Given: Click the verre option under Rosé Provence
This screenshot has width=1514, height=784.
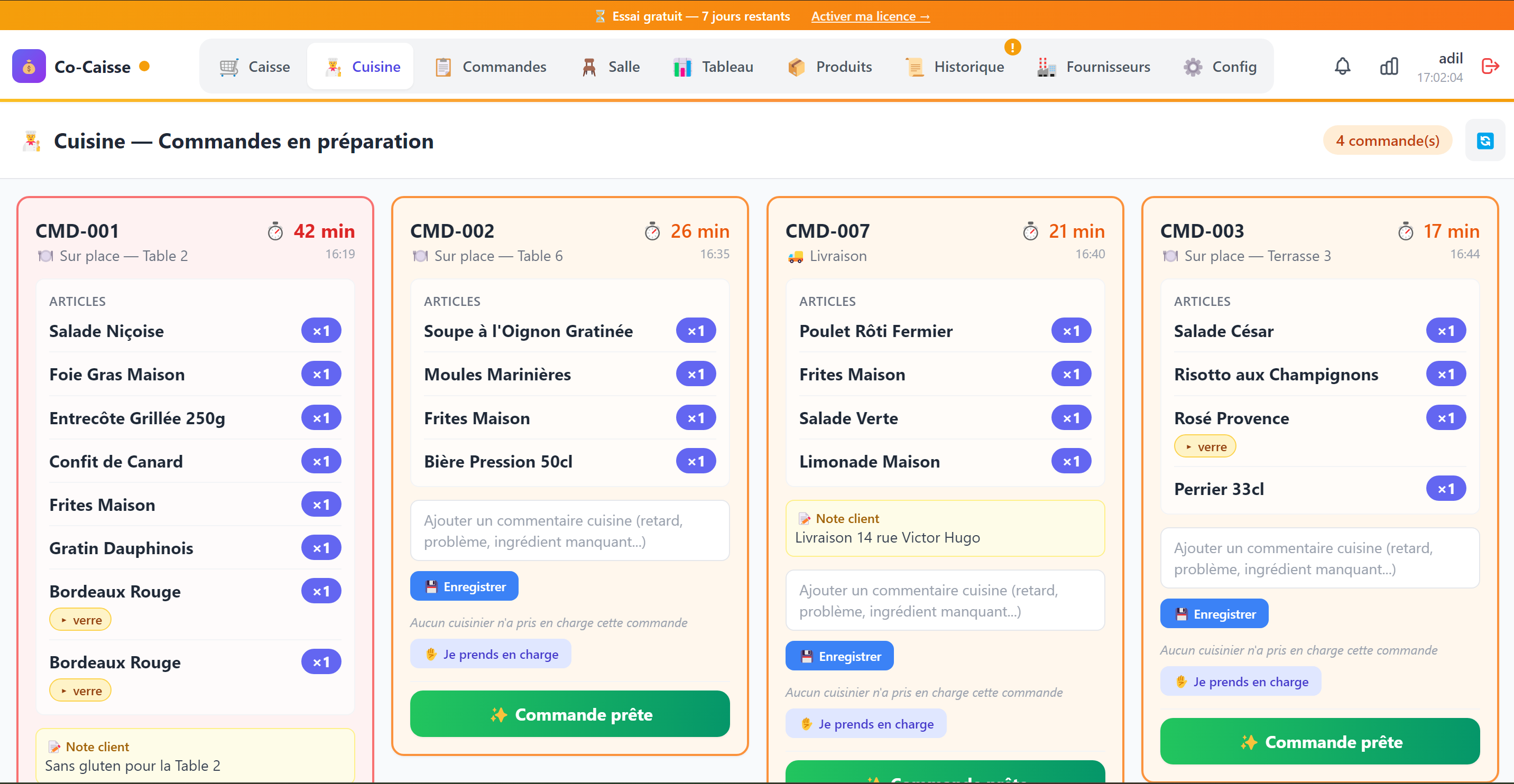Looking at the screenshot, I should [x=1205, y=447].
